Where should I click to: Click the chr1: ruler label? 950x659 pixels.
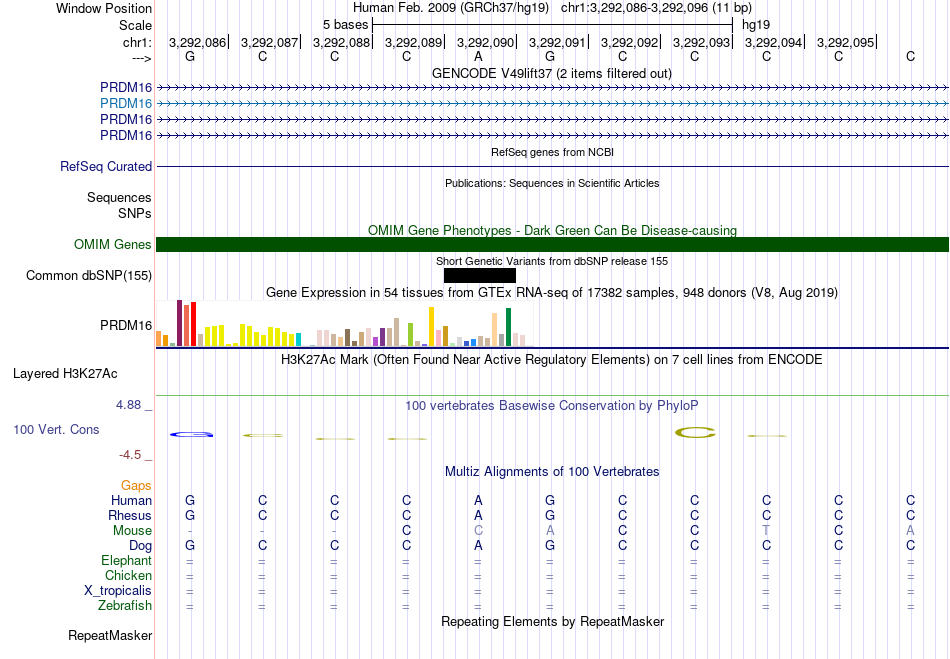[x=138, y=42]
